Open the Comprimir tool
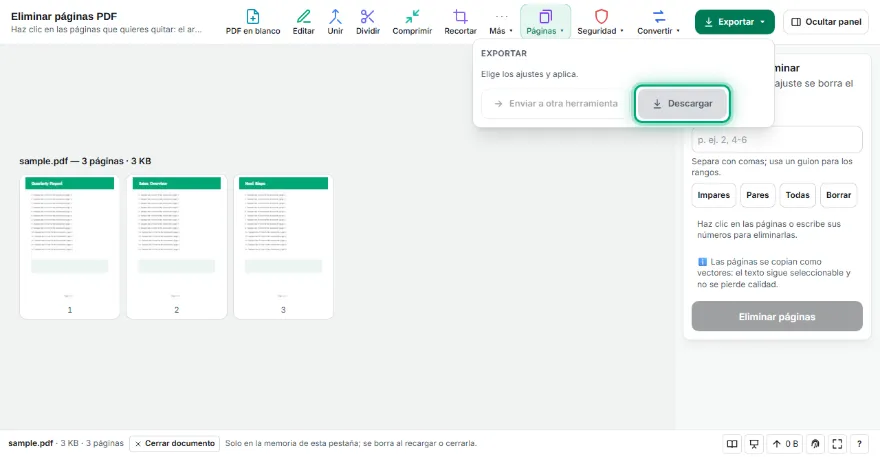880x457 pixels. point(412,22)
